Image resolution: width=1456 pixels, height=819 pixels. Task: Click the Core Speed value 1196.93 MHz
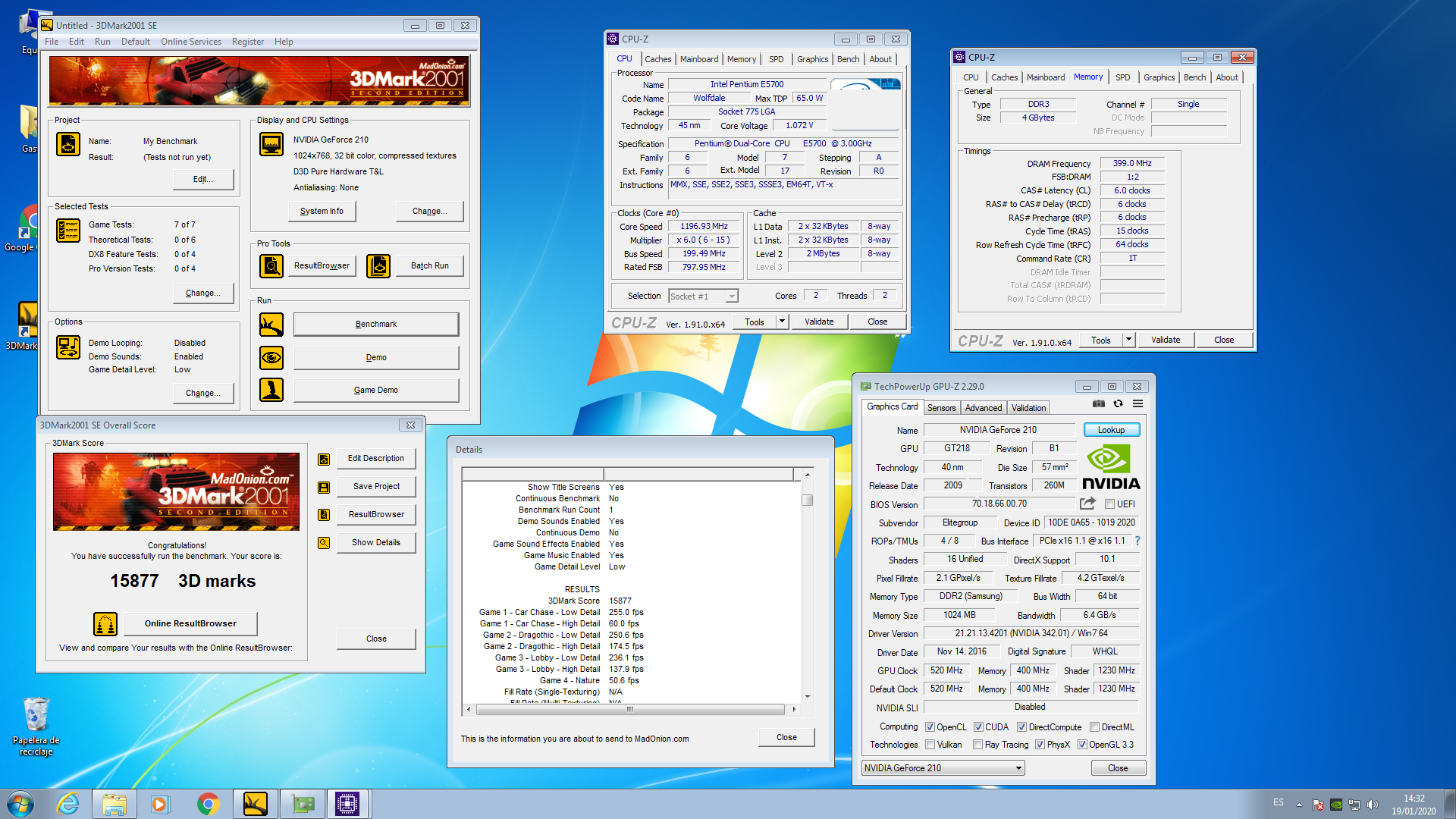click(703, 227)
